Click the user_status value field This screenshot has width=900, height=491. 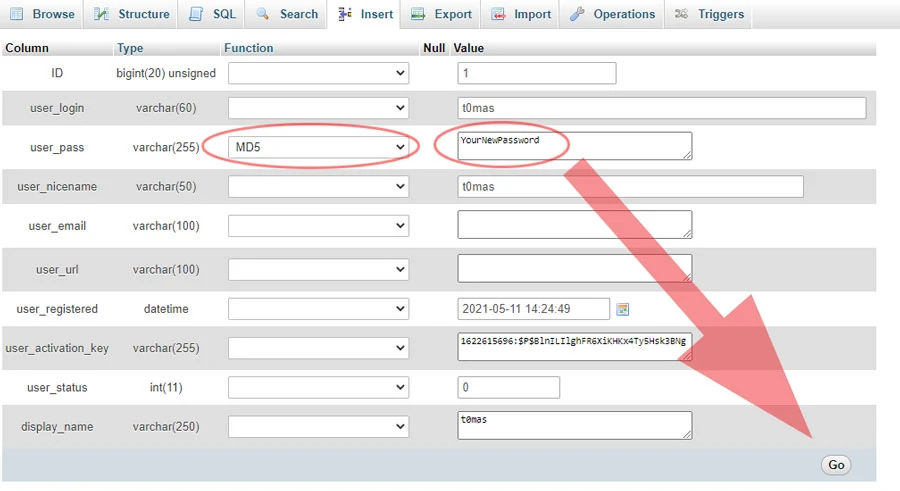509,387
